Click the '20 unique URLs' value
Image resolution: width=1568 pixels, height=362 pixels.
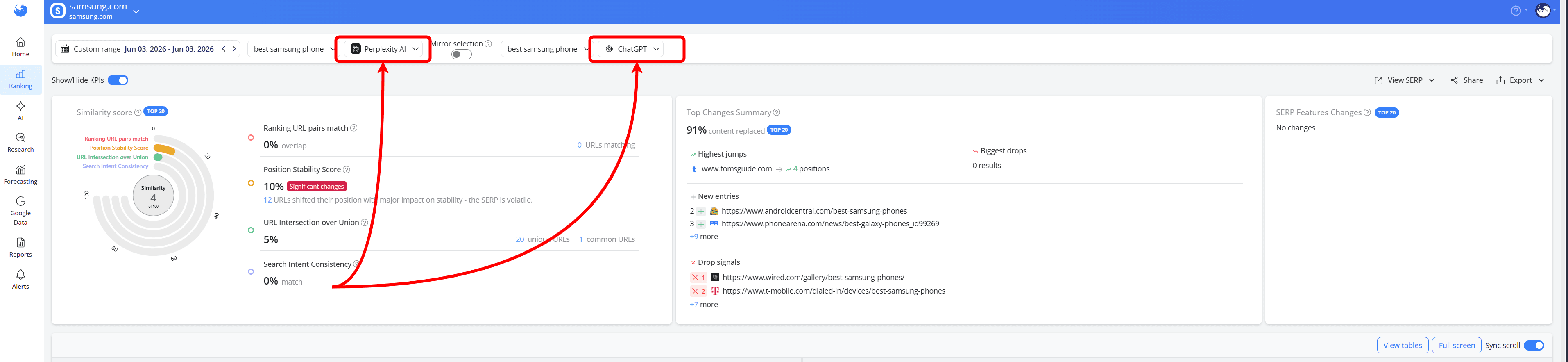pyautogui.click(x=542, y=239)
